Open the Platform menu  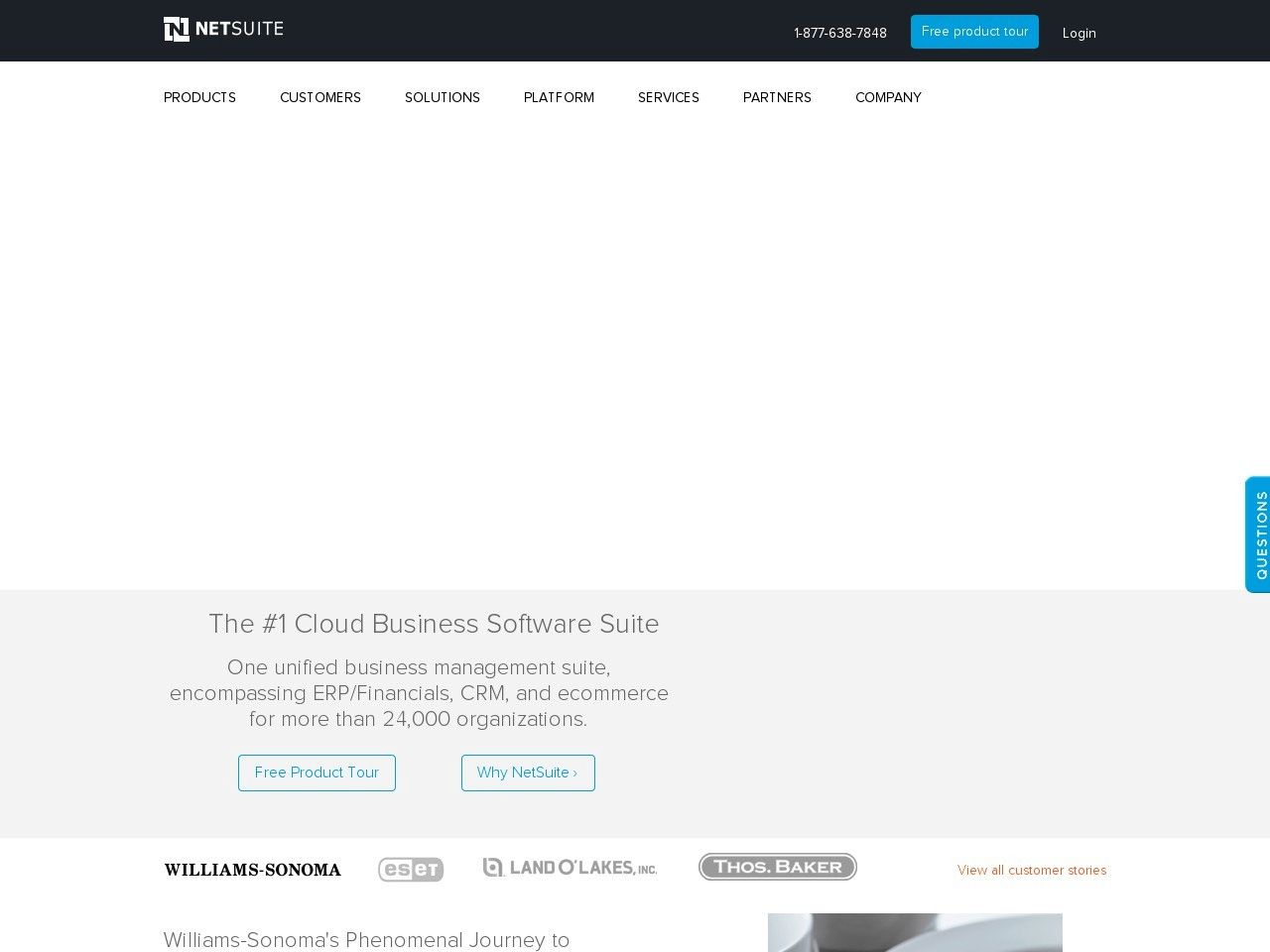click(x=559, y=97)
